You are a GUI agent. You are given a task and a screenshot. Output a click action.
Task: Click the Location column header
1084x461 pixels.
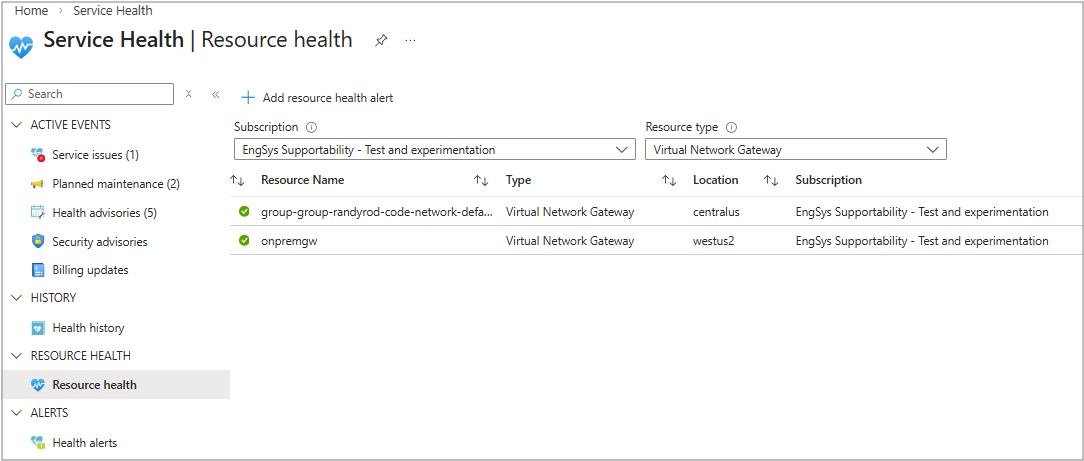click(716, 180)
